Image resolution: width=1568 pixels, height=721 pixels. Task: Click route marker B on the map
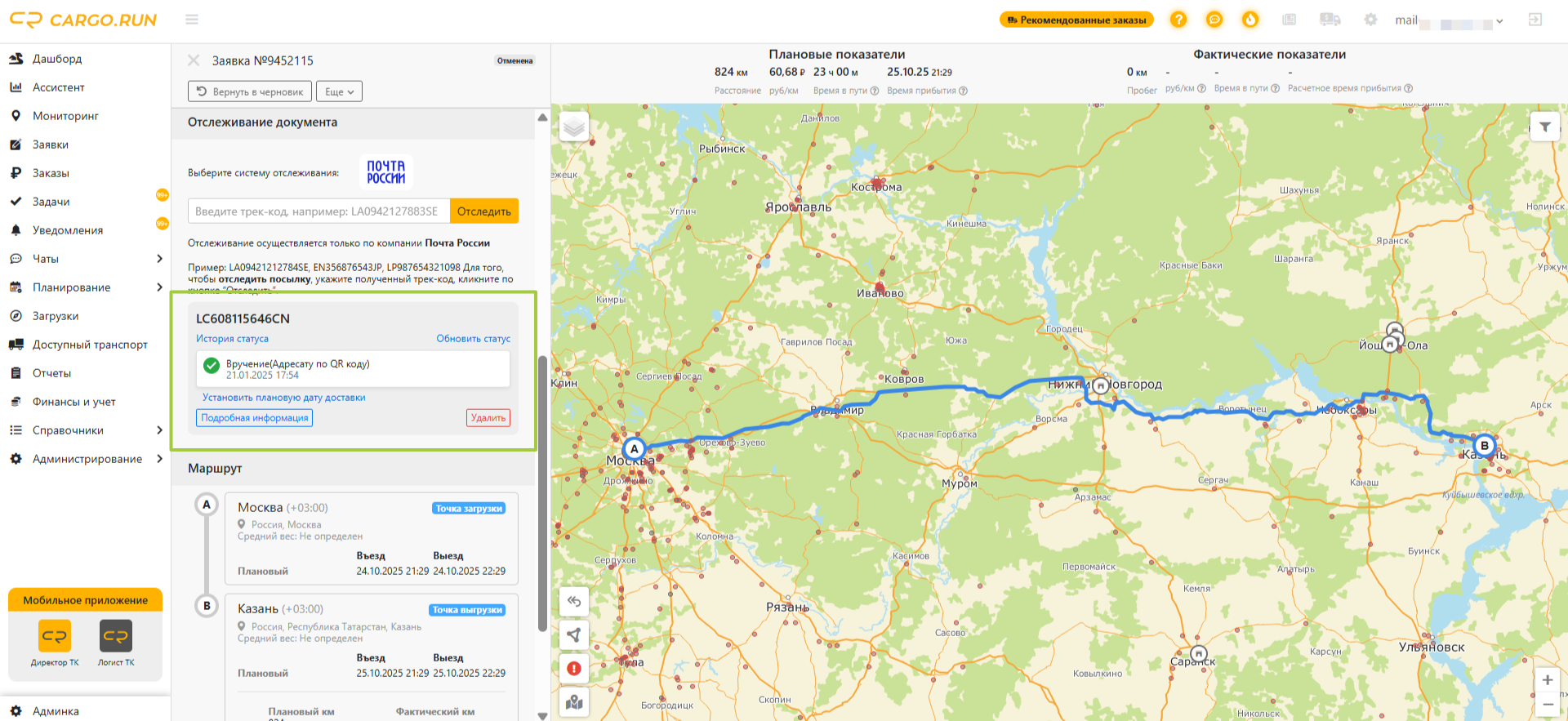pyautogui.click(x=1485, y=446)
